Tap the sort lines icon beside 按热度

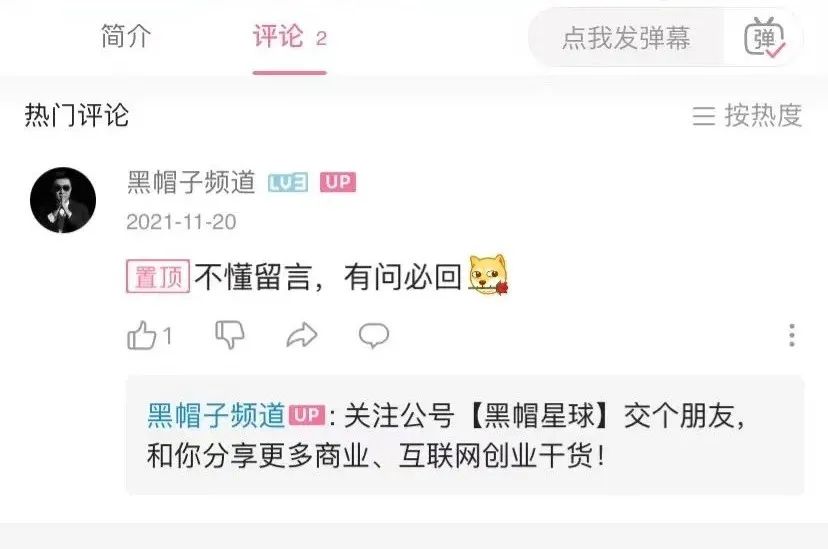(704, 116)
